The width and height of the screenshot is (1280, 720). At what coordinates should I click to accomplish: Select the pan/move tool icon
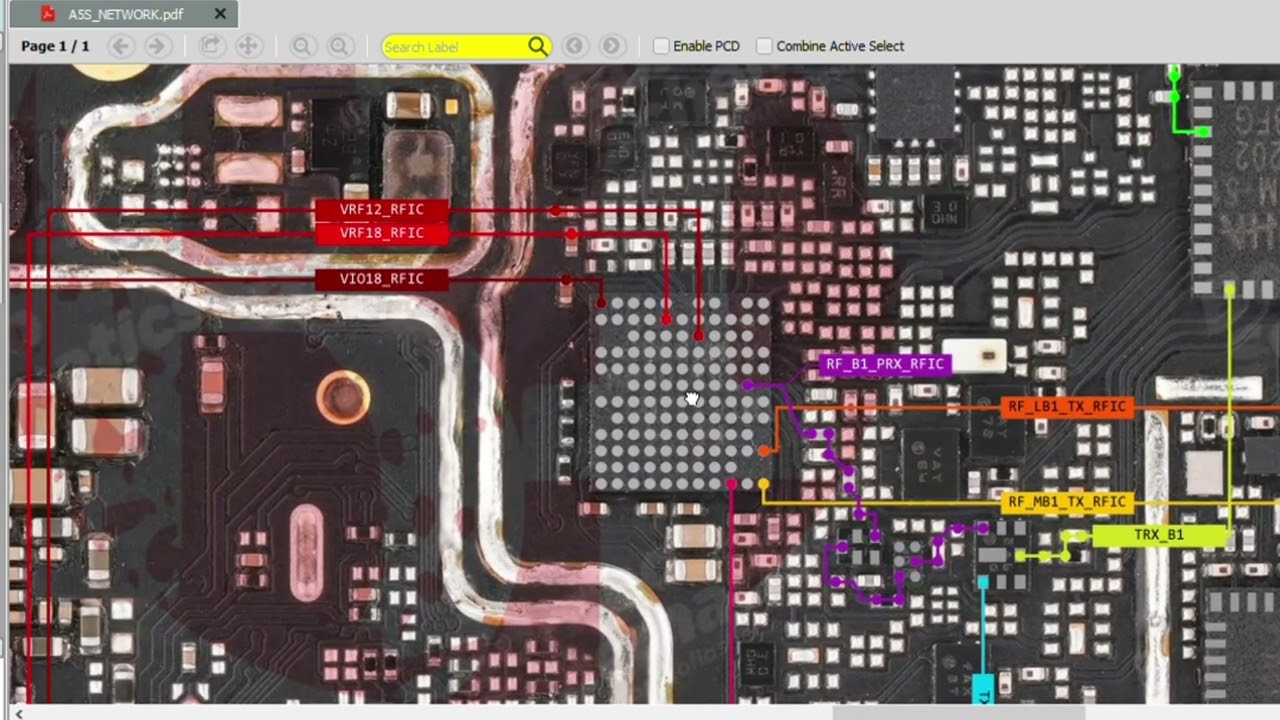pyautogui.click(x=247, y=46)
